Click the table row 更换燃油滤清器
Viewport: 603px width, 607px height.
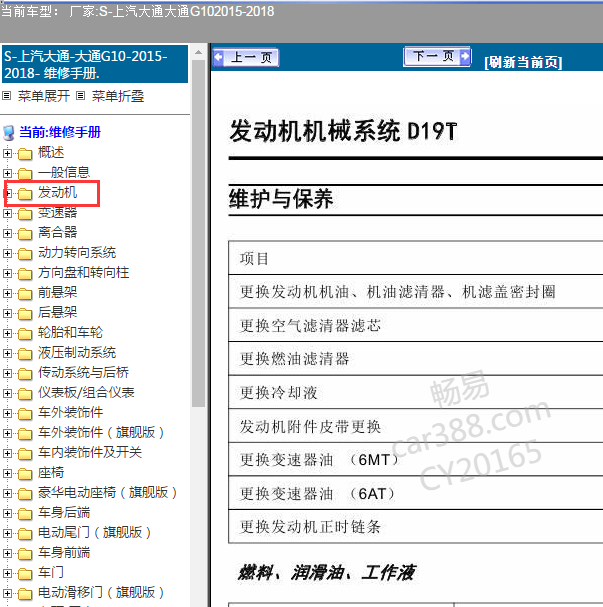pyautogui.click(x=416, y=358)
